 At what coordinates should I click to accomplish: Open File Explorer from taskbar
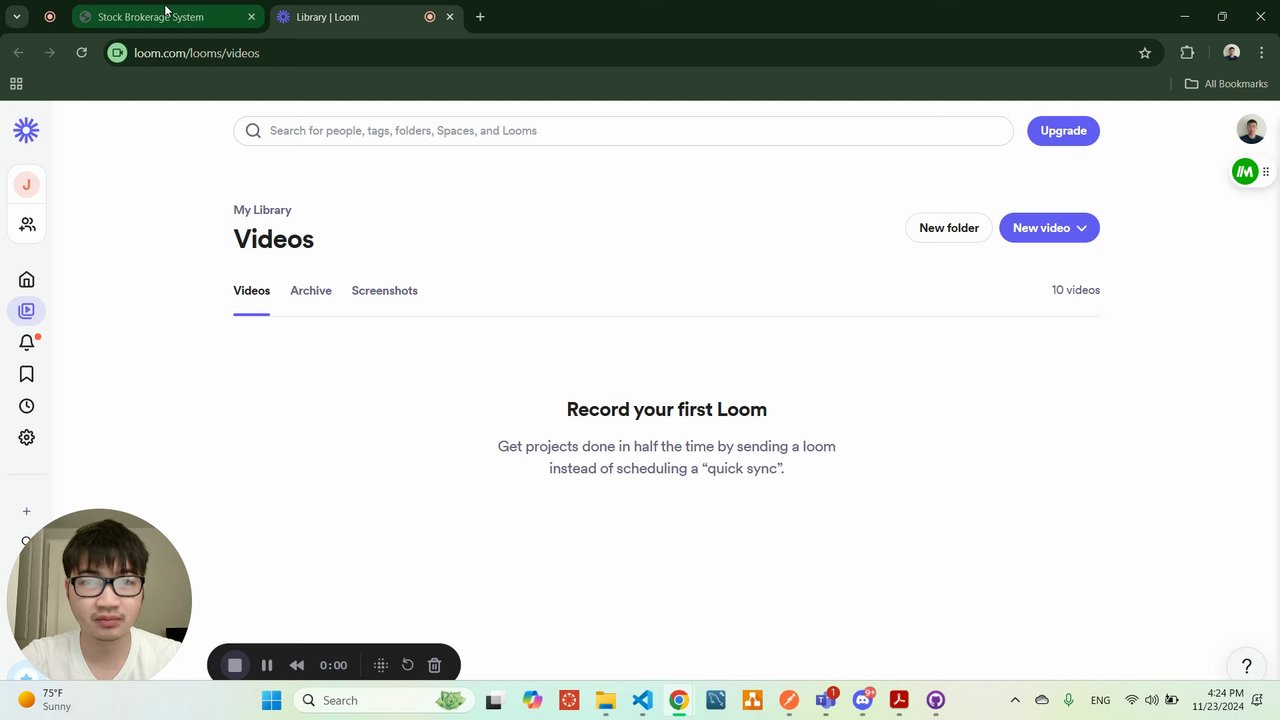[605, 700]
